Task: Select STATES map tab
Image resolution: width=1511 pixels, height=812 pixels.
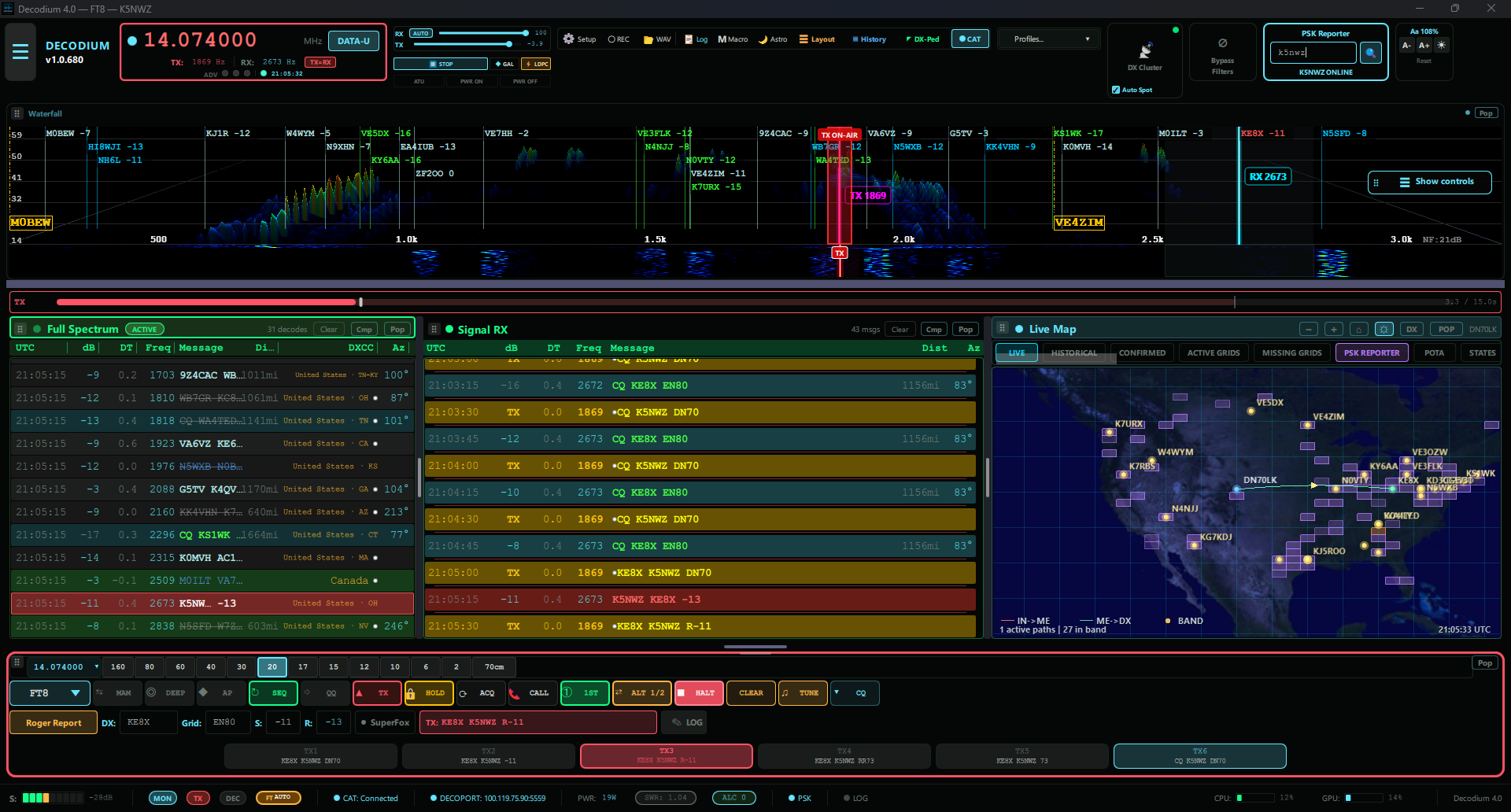Action: pyautogui.click(x=1482, y=352)
